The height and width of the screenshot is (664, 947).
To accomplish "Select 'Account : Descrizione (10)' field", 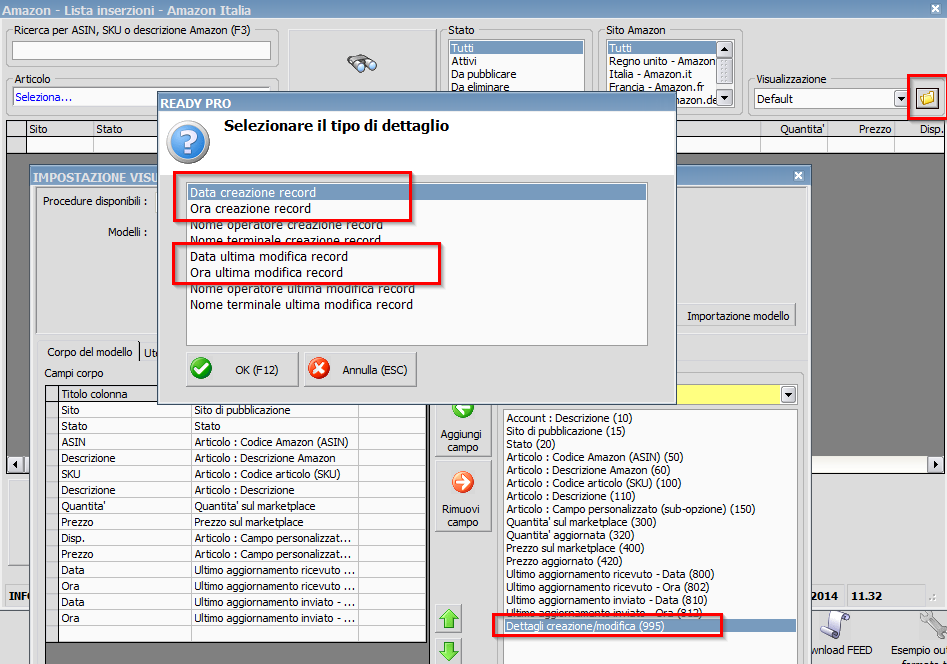I will pyautogui.click(x=650, y=418).
